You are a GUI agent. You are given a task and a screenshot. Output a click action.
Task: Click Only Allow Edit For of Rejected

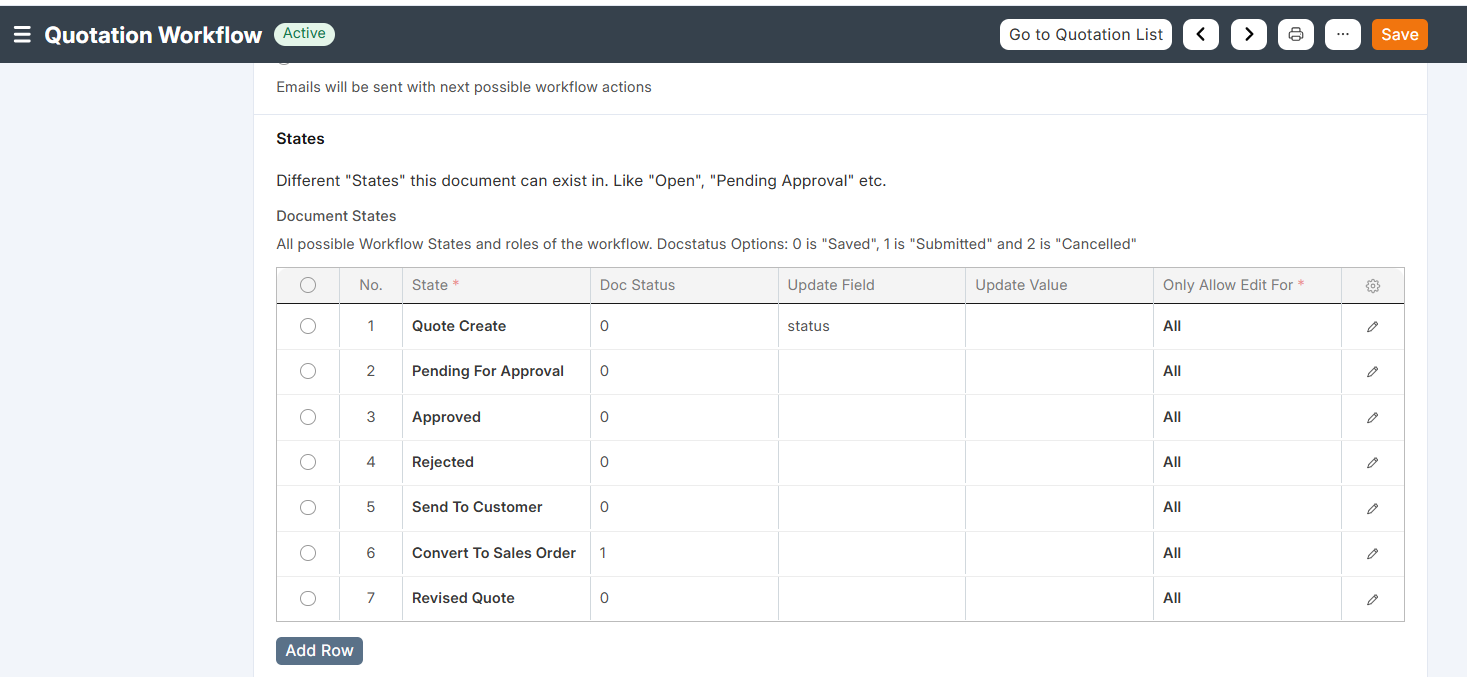[x=1247, y=462]
